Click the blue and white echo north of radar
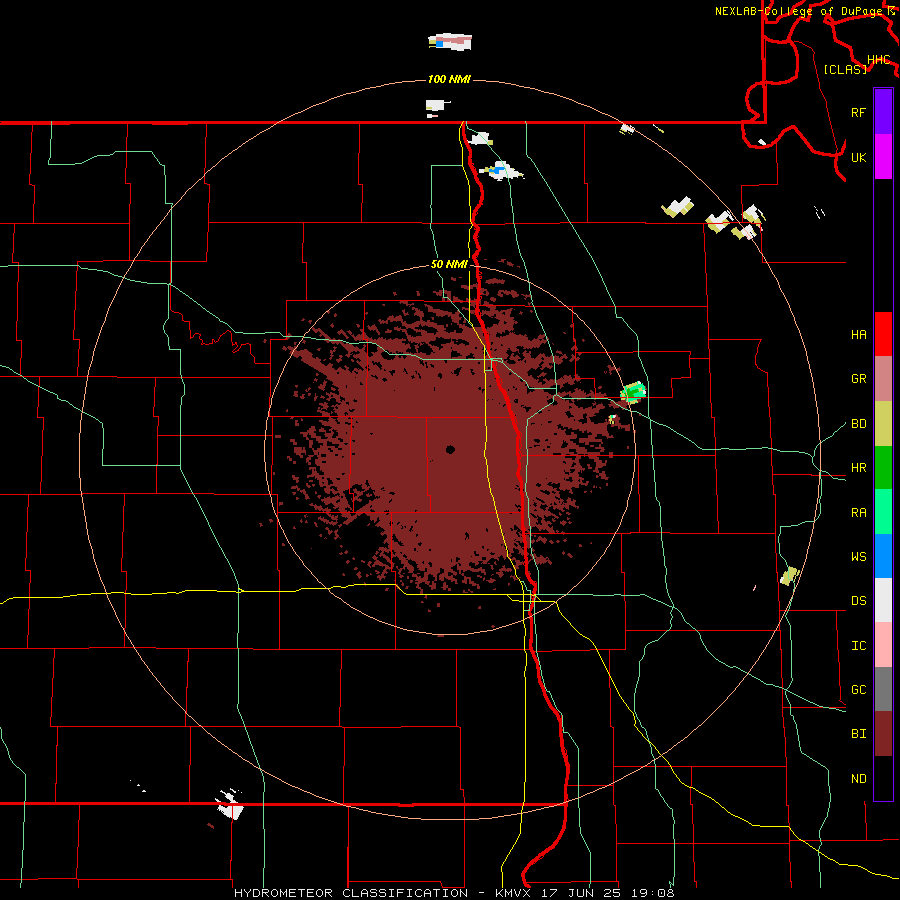The height and width of the screenshot is (900, 900). click(501, 171)
